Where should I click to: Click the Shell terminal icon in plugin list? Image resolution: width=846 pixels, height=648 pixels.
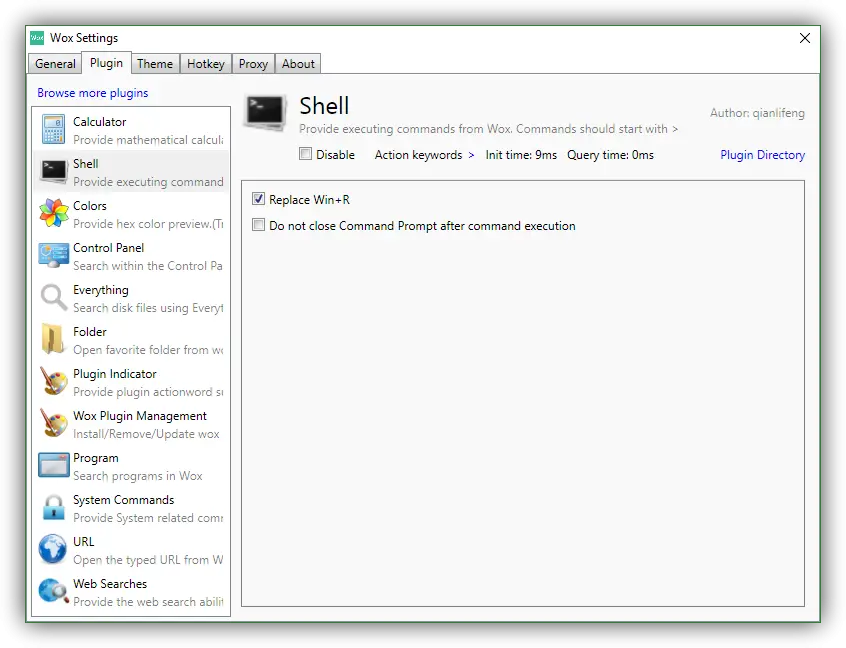53,172
